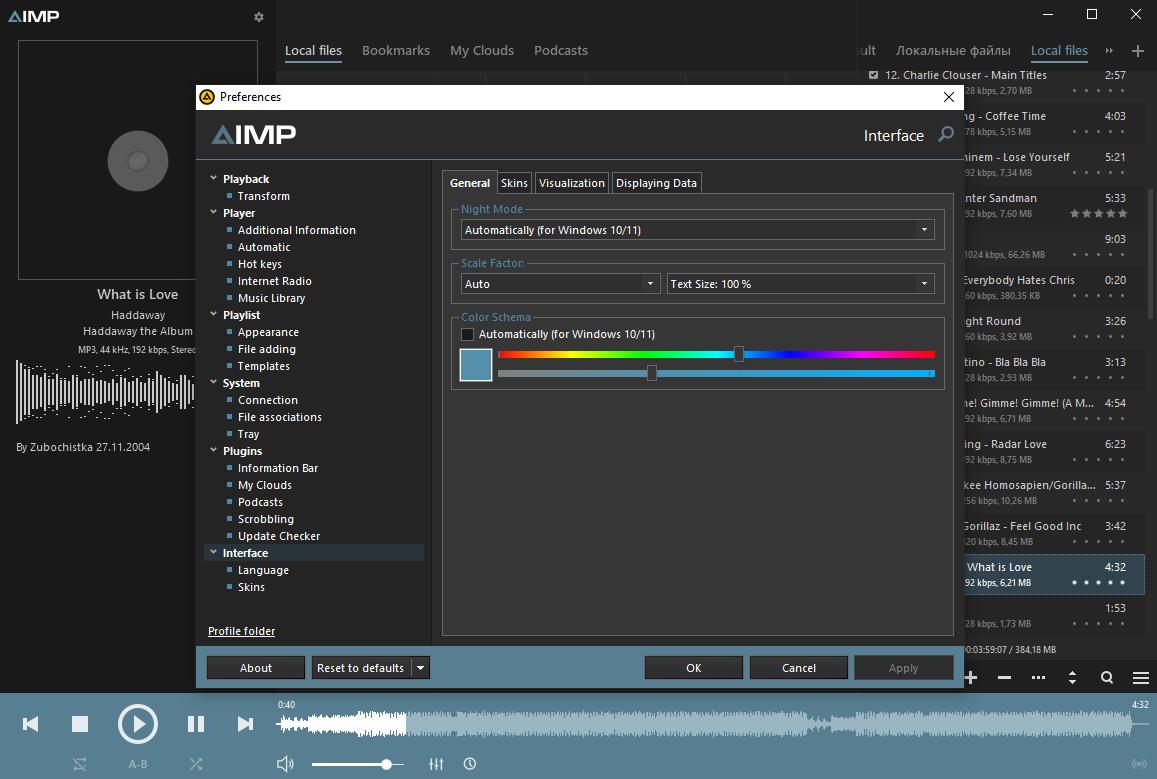Screen dimensions: 1157x779
Task: Collapse the Plugins tree section
Action: pos(213,451)
